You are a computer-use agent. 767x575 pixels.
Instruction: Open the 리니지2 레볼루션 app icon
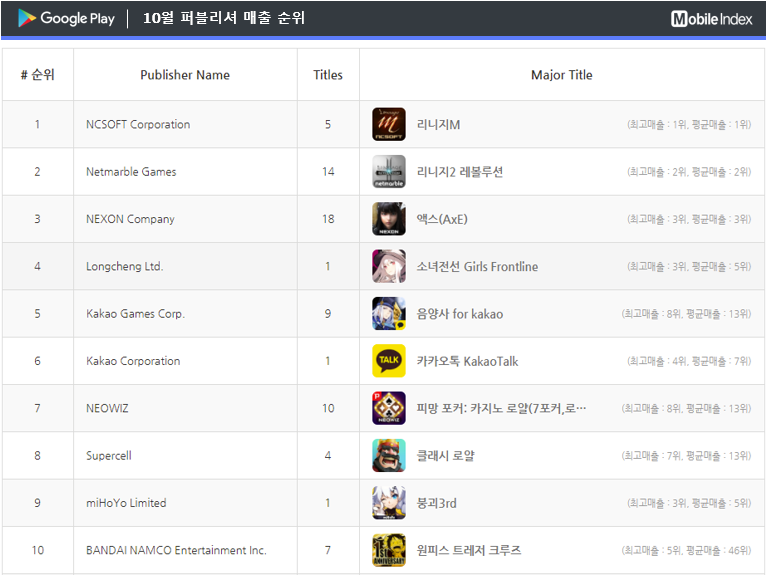389,172
